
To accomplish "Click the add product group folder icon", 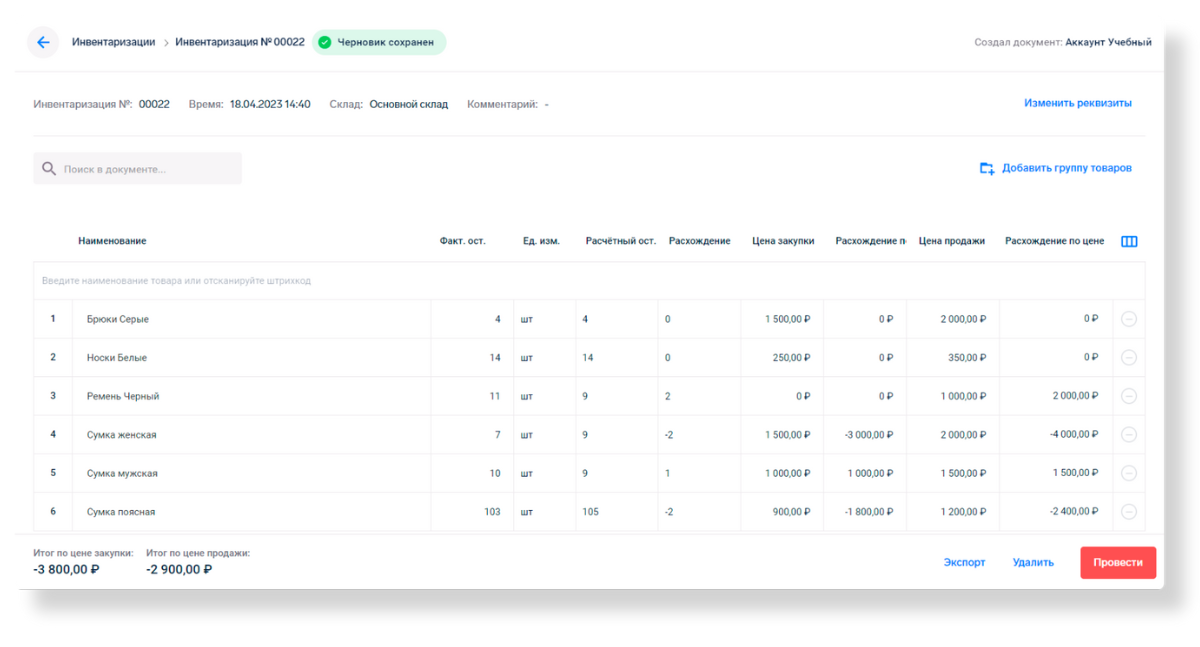I will (987, 168).
